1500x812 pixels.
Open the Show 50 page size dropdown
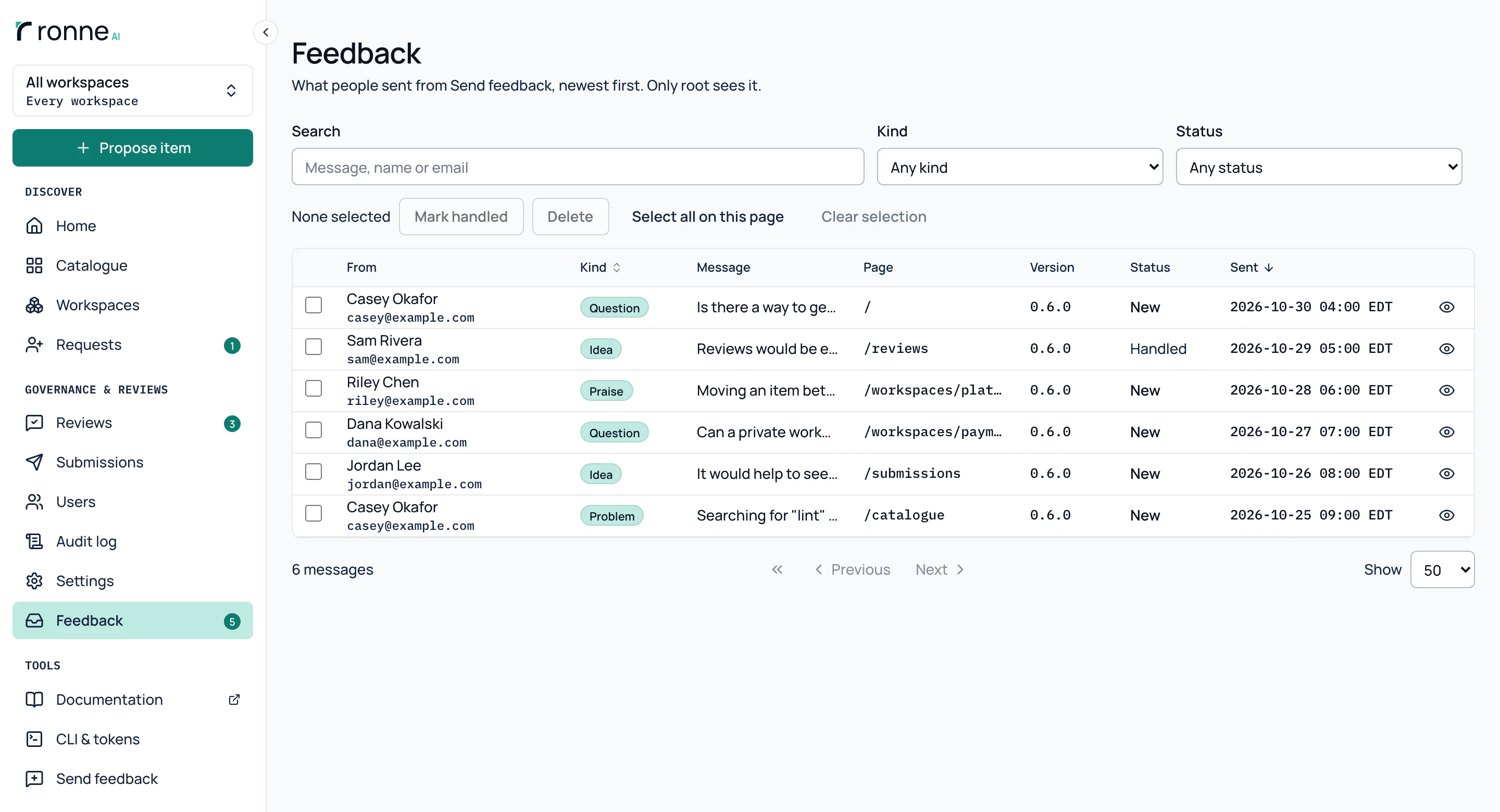click(x=1442, y=570)
